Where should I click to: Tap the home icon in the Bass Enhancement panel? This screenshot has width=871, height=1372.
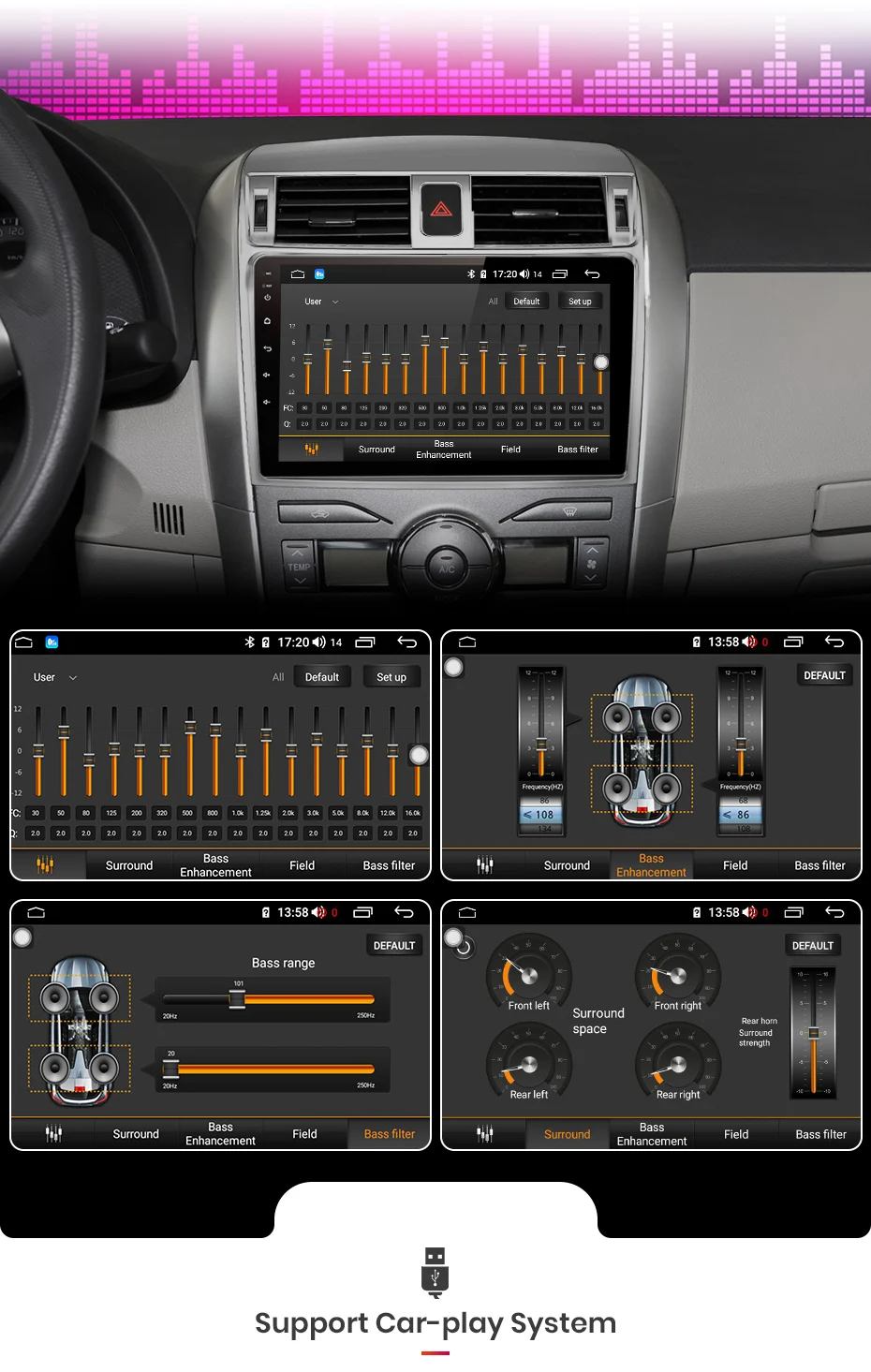click(x=467, y=642)
